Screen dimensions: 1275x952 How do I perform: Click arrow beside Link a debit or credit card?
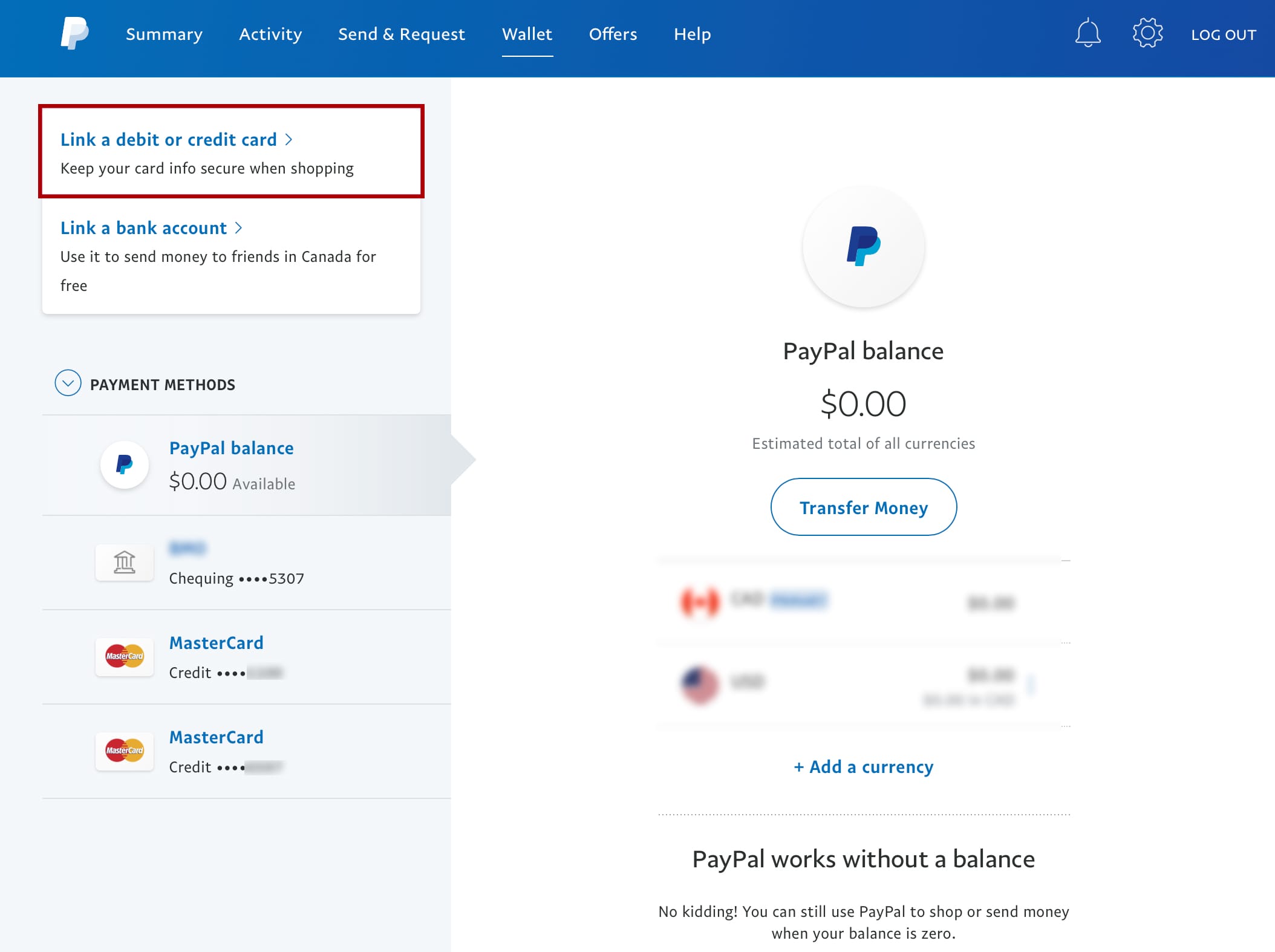pyautogui.click(x=289, y=140)
